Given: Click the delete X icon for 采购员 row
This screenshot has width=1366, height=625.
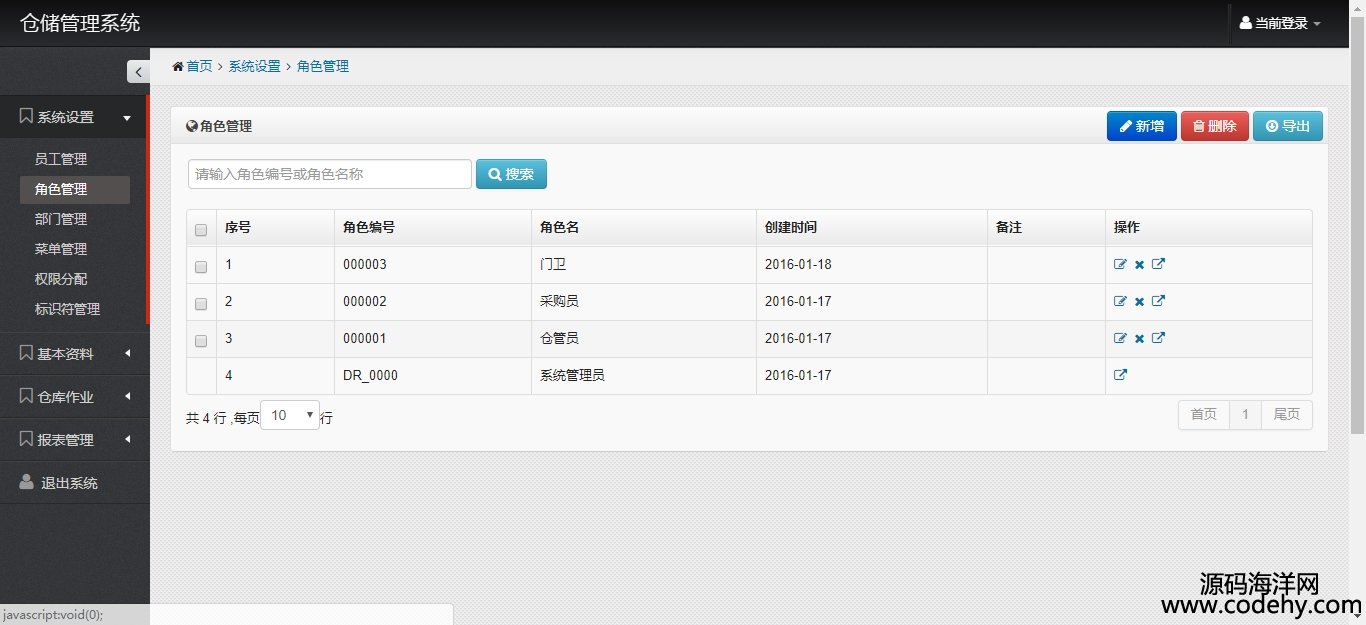Looking at the screenshot, I should (1139, 302).
